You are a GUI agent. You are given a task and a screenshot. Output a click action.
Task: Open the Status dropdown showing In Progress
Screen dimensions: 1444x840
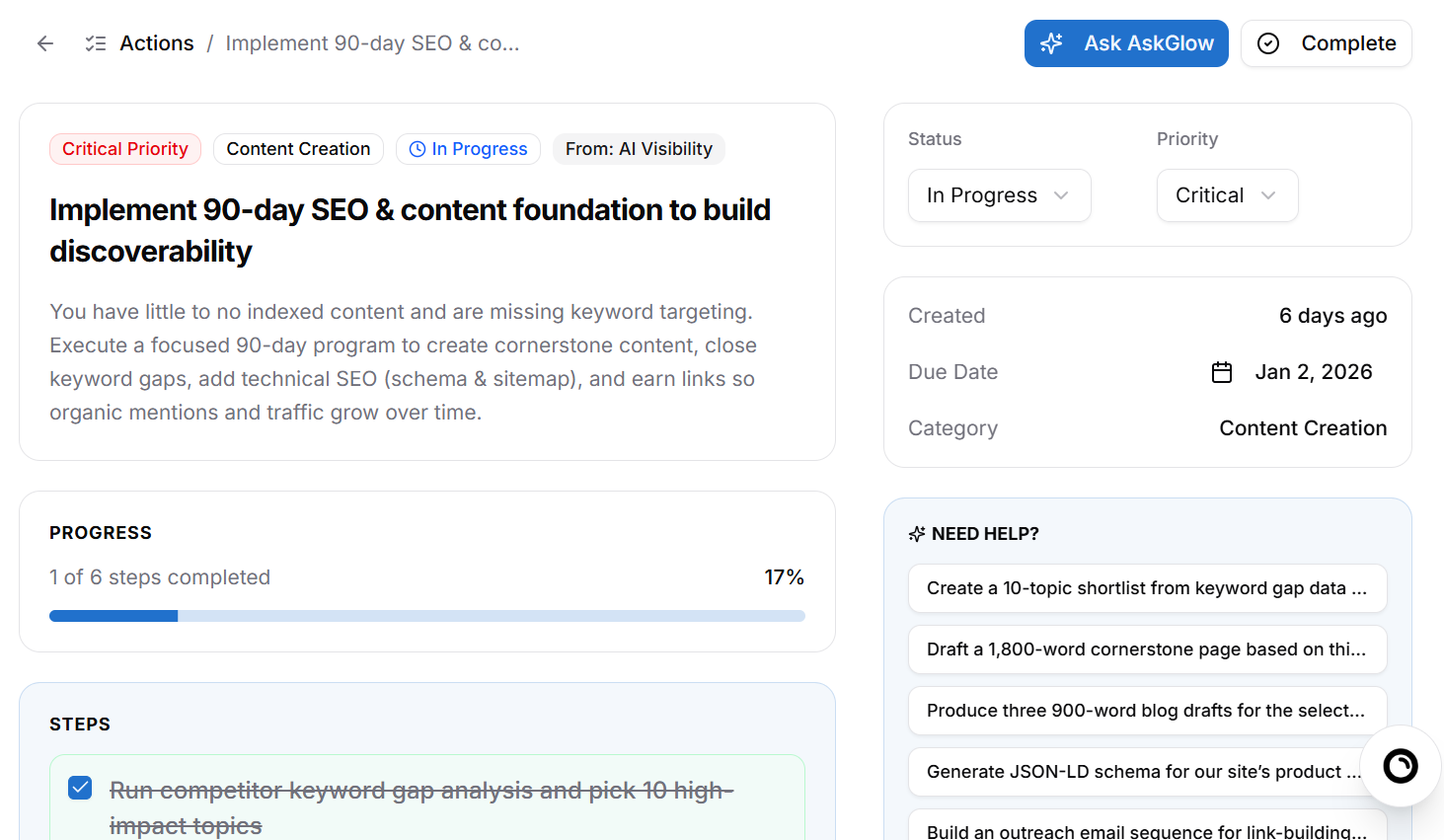(999, 195)
